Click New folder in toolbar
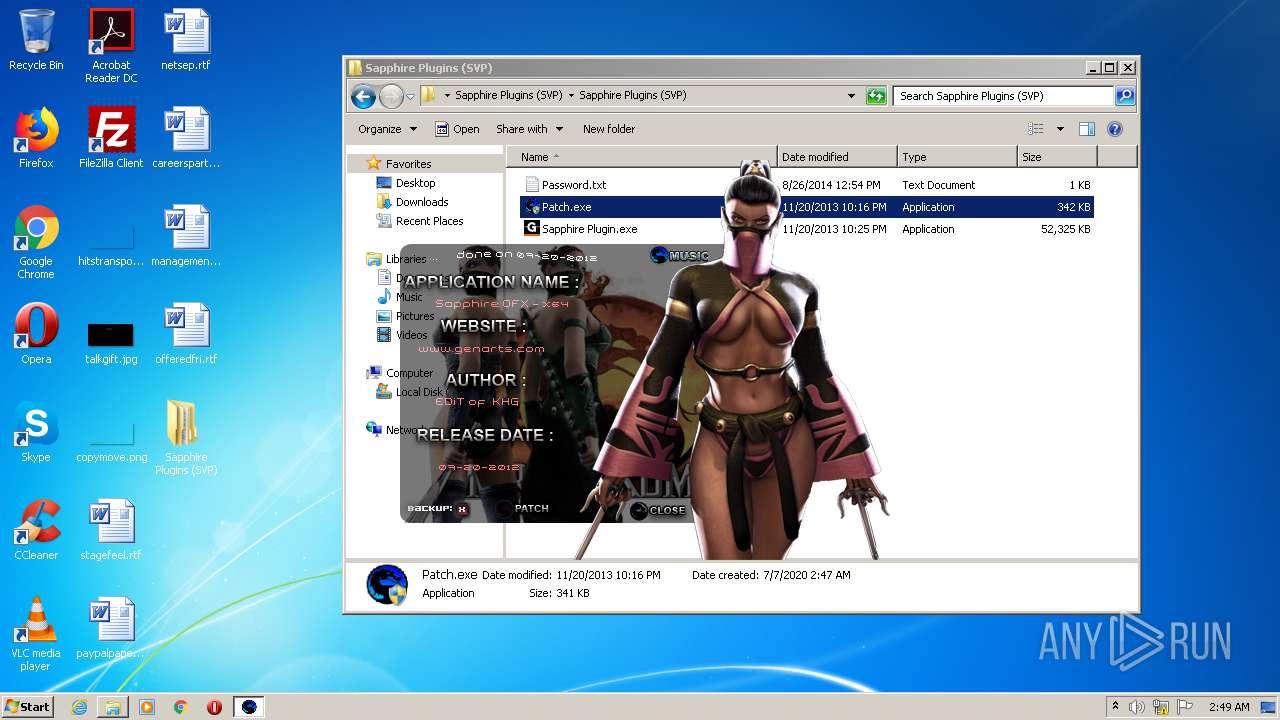This screenshot has width=1280, height=720. point(609,129)
